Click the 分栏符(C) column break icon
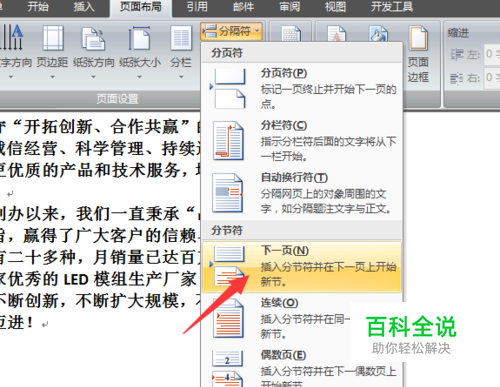This screenshot has width=500, height=387. point(228,141)
